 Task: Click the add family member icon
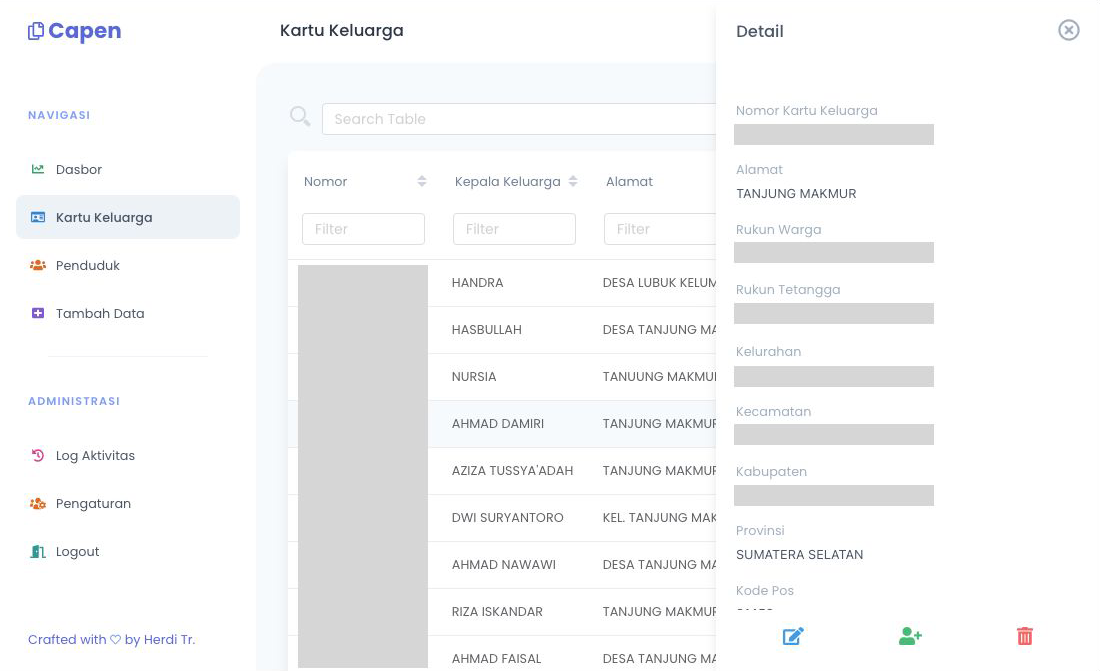pos(910,636)
